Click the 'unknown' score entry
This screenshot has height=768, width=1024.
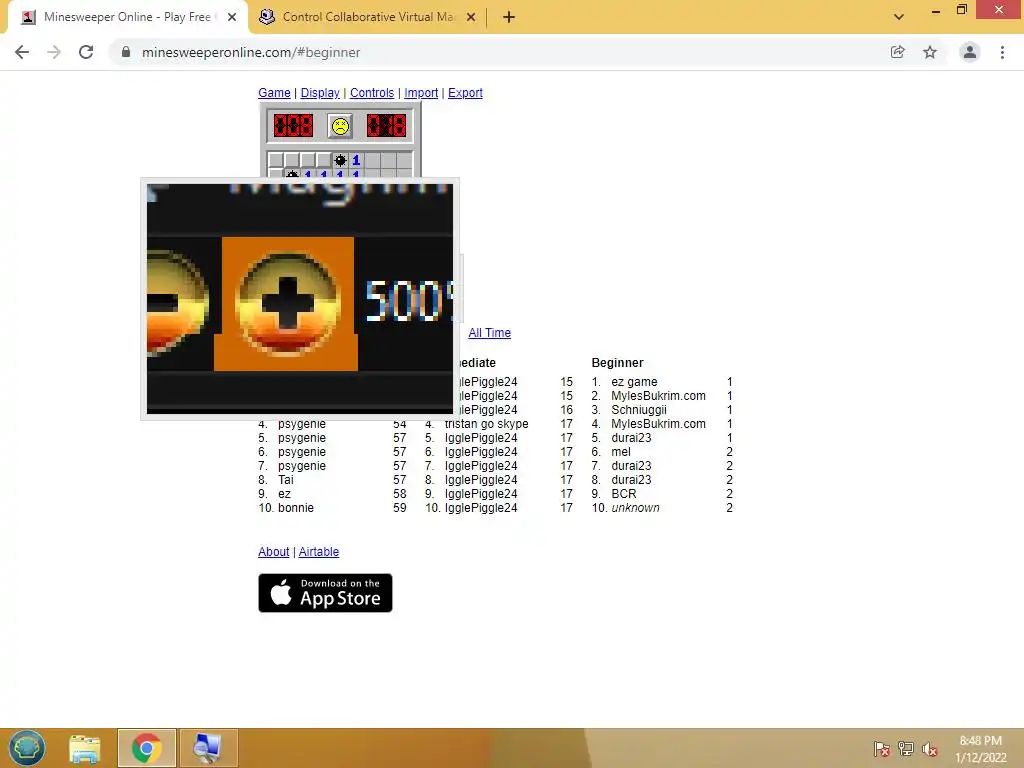tap(635, 507)
